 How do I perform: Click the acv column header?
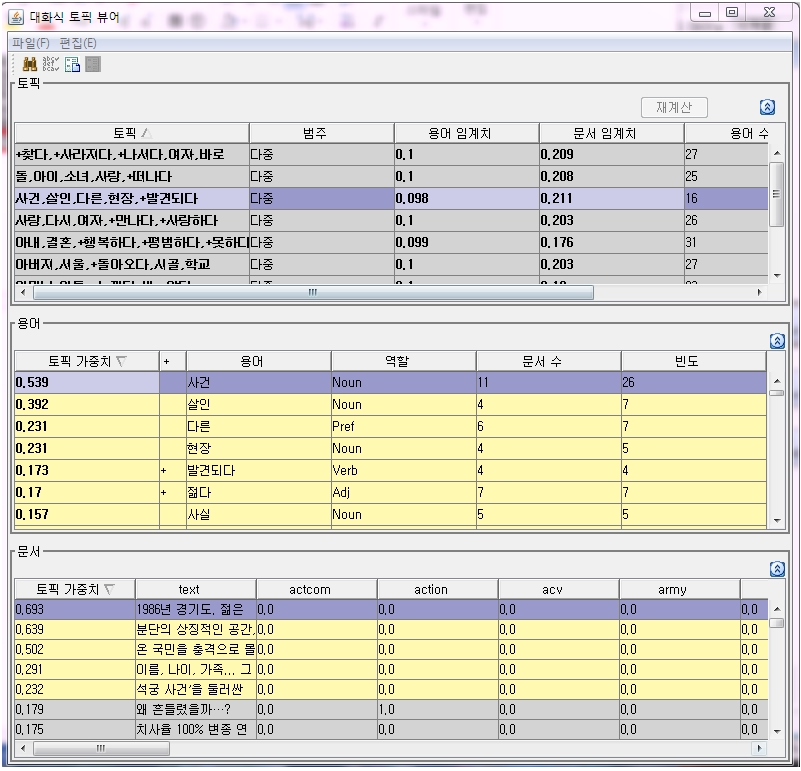pos(559,589)
